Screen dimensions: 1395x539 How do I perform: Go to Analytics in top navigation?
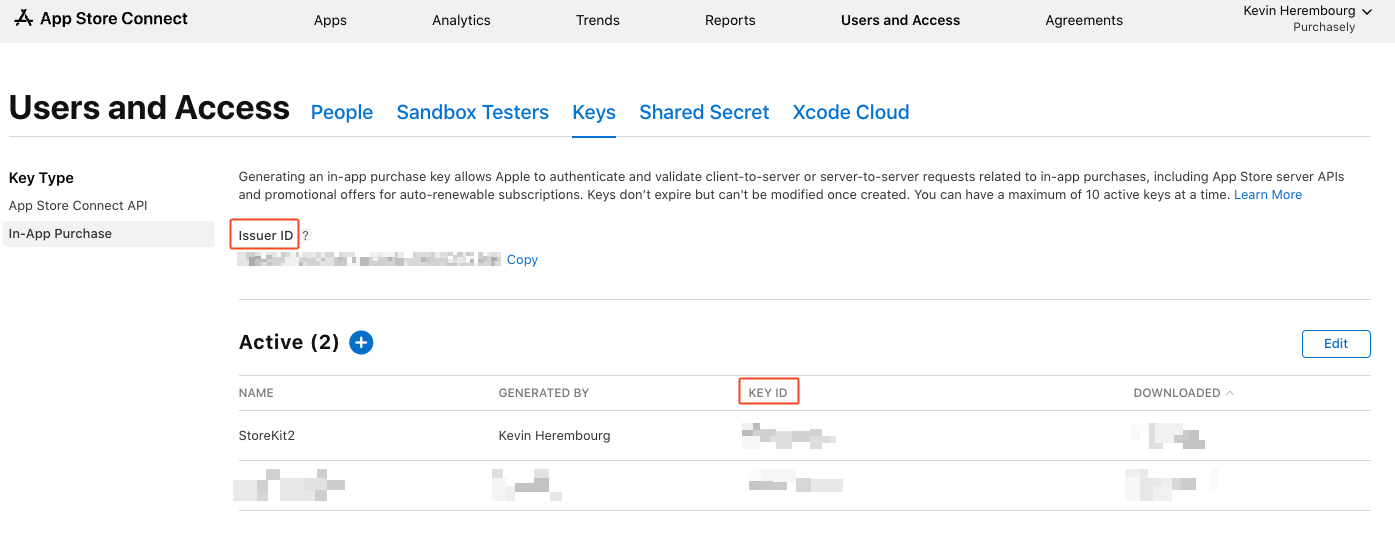[x=461, y=20]
